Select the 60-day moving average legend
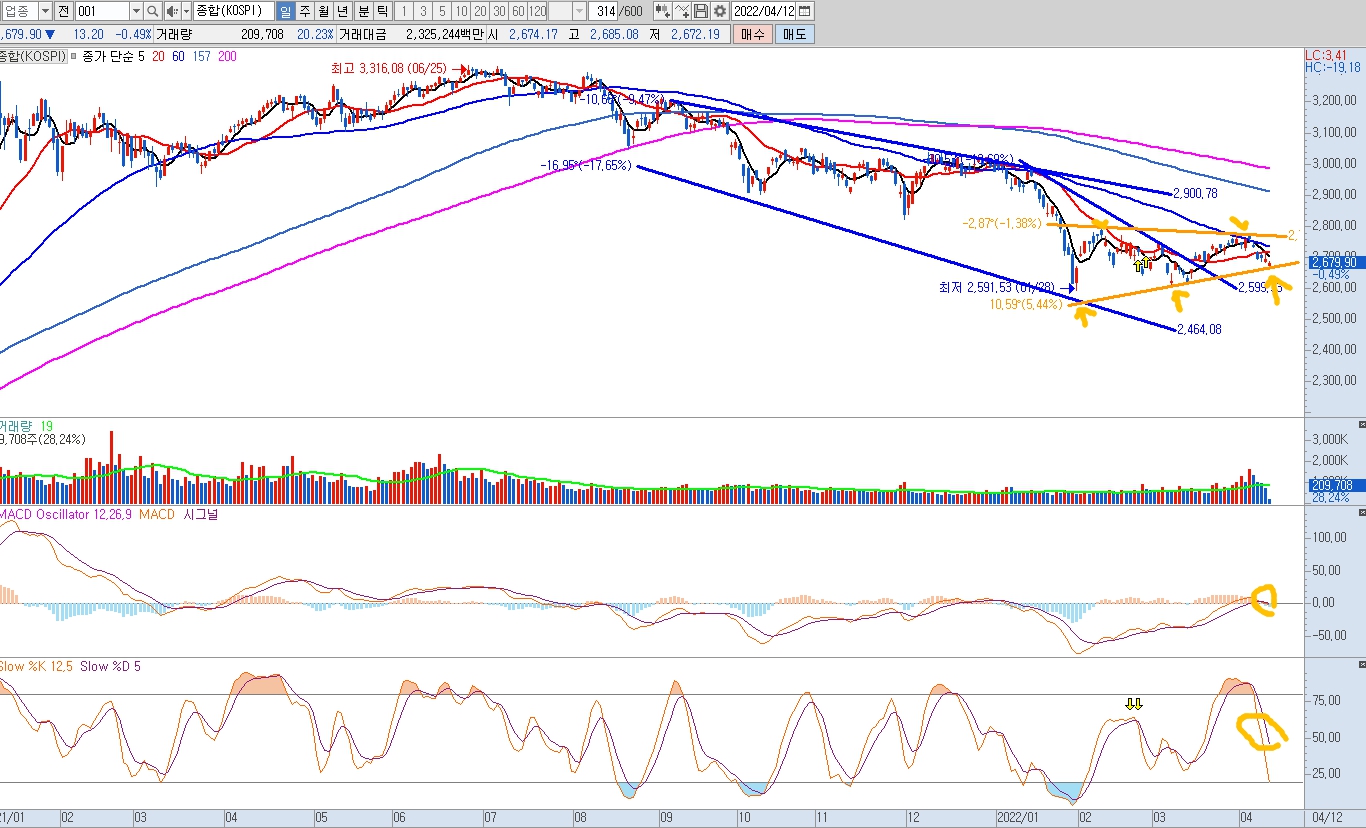 (177, 57)
